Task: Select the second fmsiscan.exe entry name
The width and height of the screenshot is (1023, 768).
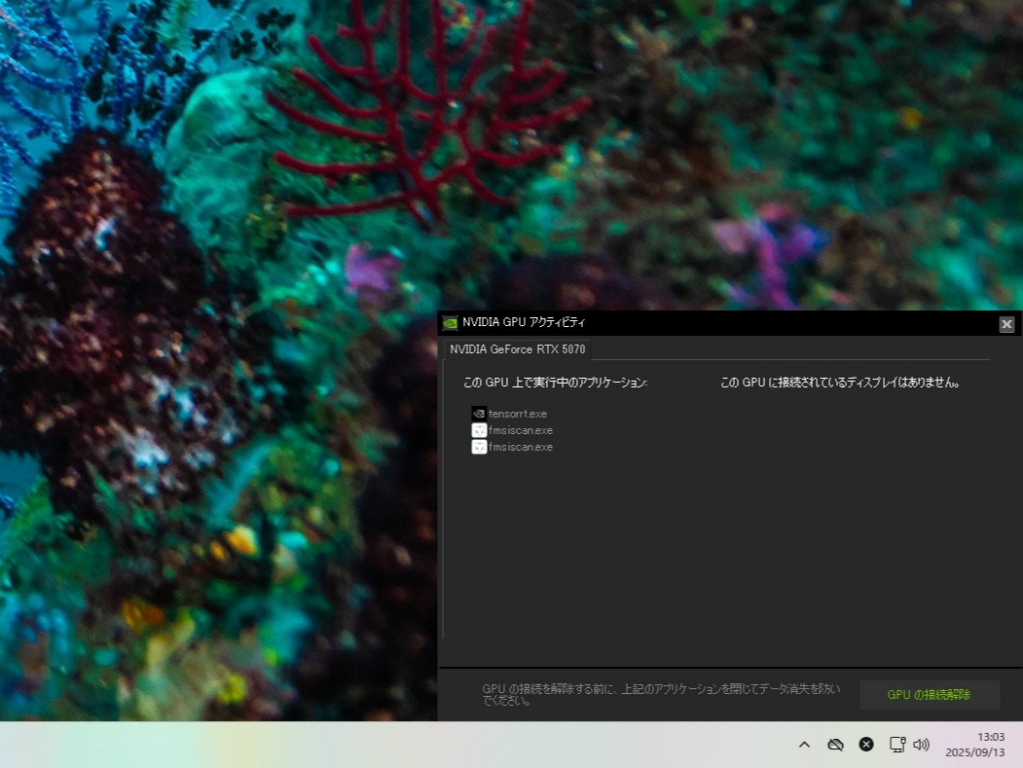Action: [520, 448]
